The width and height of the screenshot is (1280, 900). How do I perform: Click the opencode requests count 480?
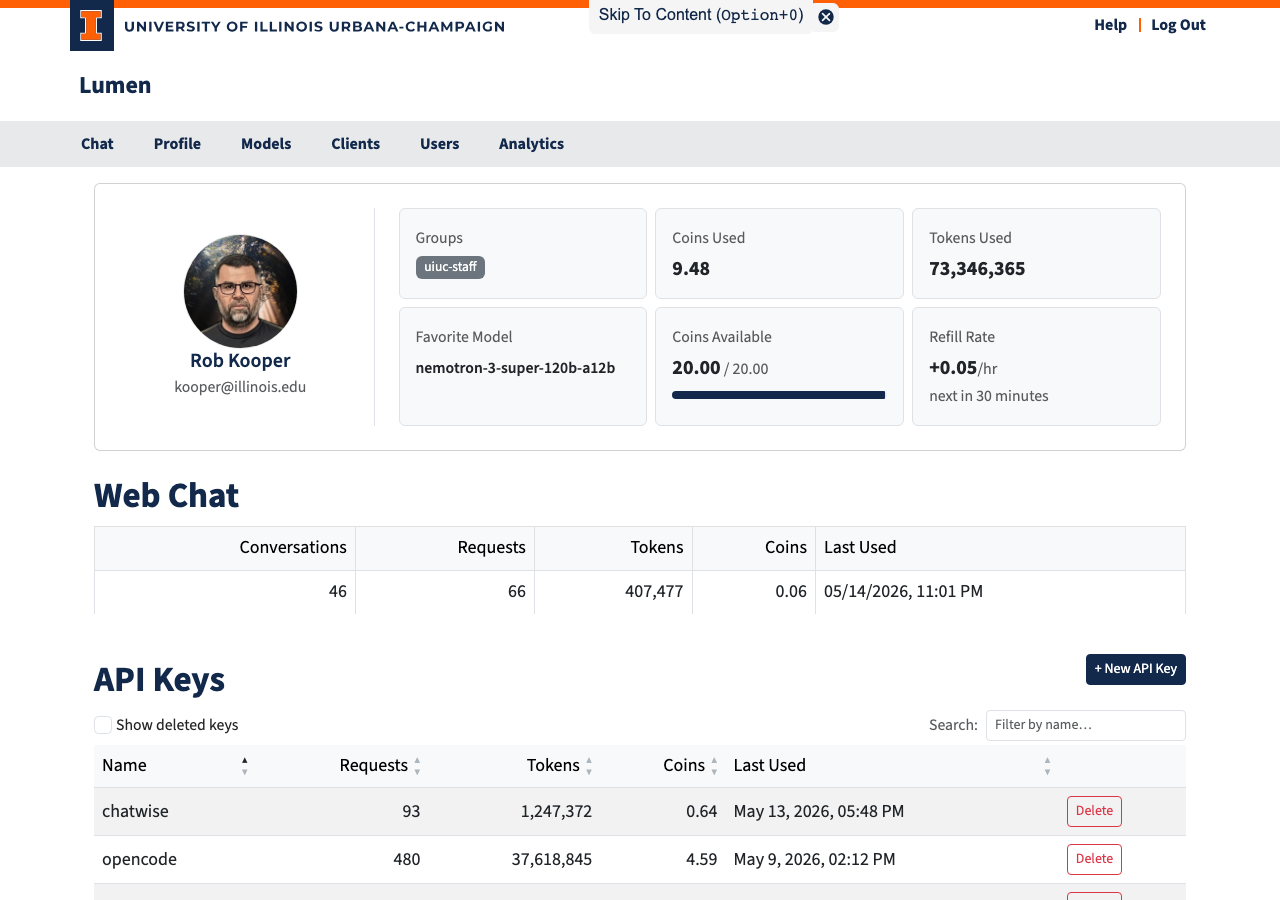(407, 859)
